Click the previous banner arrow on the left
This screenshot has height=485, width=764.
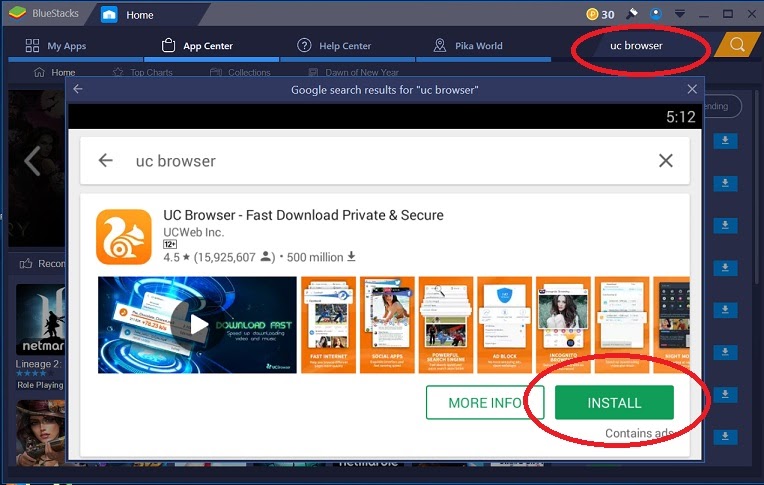tap(33, 160)
